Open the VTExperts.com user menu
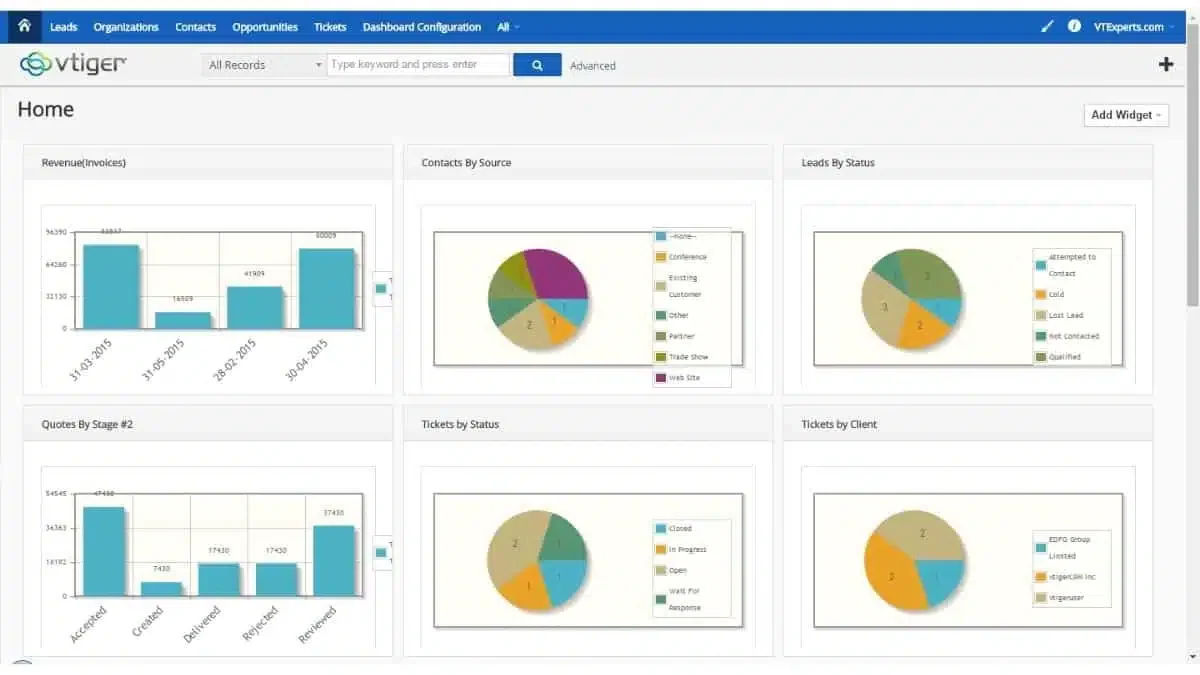Screen dimensions: 1200x675 tap(1134, 27)
